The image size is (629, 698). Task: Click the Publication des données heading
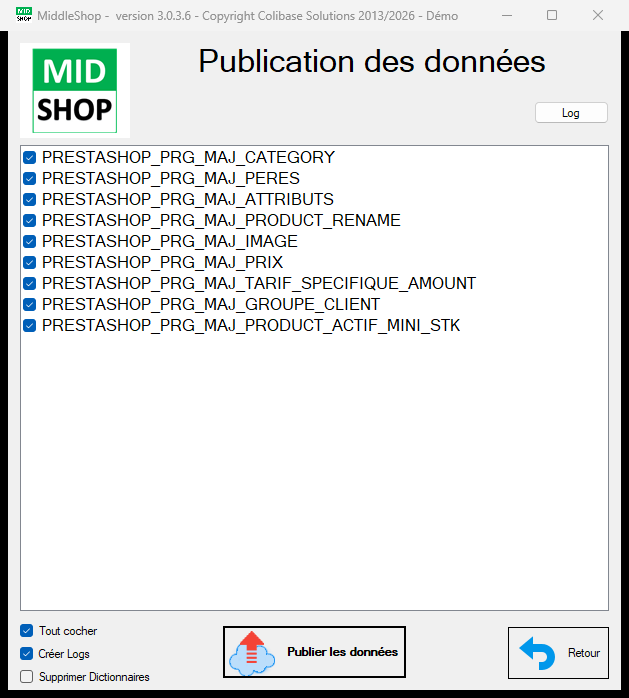tap(372, 61)
